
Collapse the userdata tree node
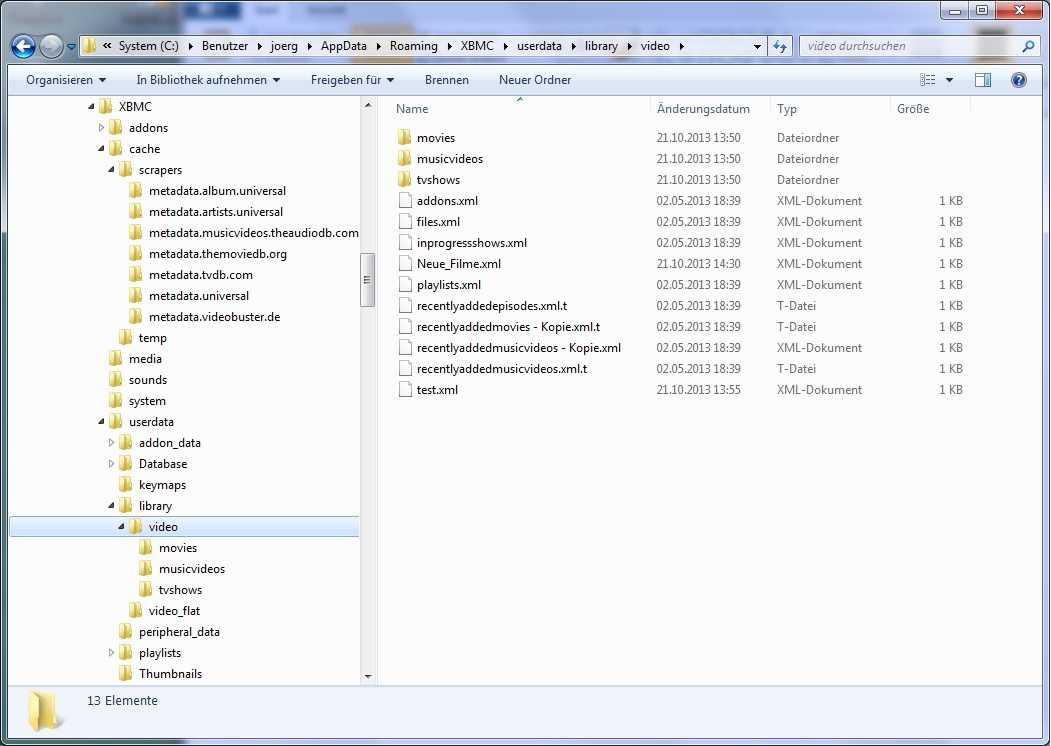(101, 422)
